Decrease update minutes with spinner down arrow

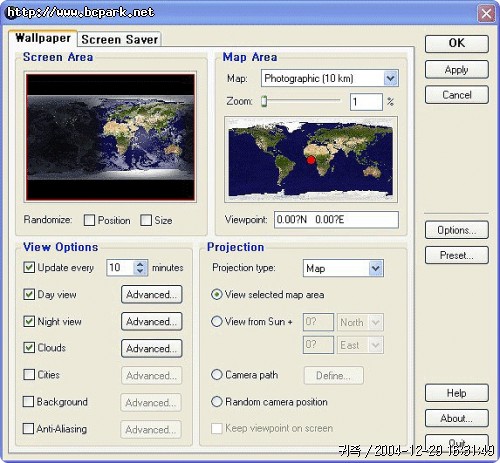point(140,271)
